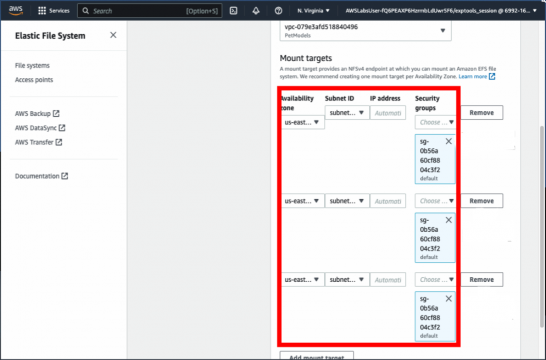
Task: Go to Access points in sidebar
Action: 34,80
